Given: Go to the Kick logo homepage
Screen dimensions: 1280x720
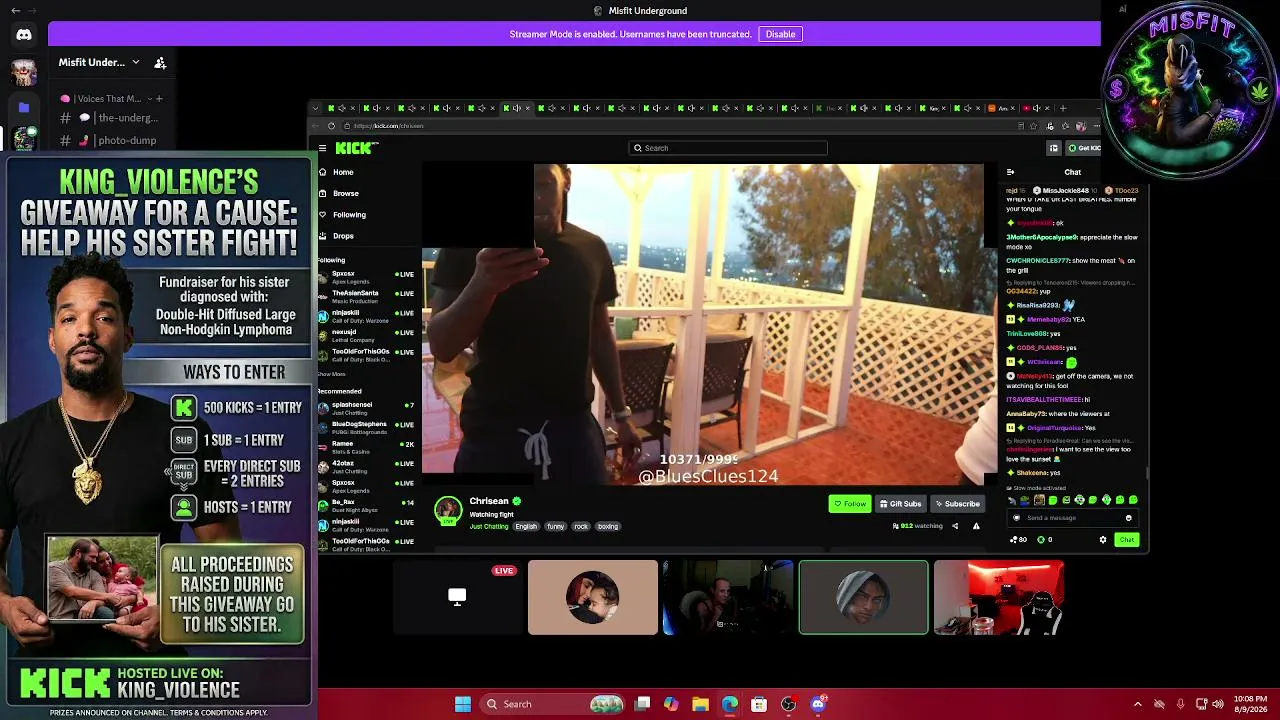Looking at the screenshot, I should 357,148.
